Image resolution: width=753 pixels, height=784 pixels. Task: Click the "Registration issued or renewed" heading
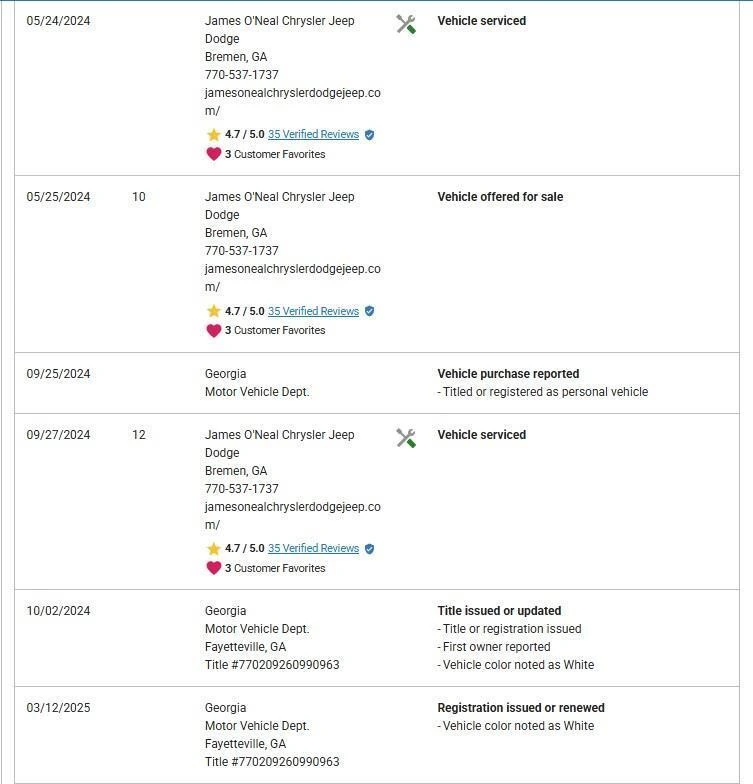(x=521, y=708)
